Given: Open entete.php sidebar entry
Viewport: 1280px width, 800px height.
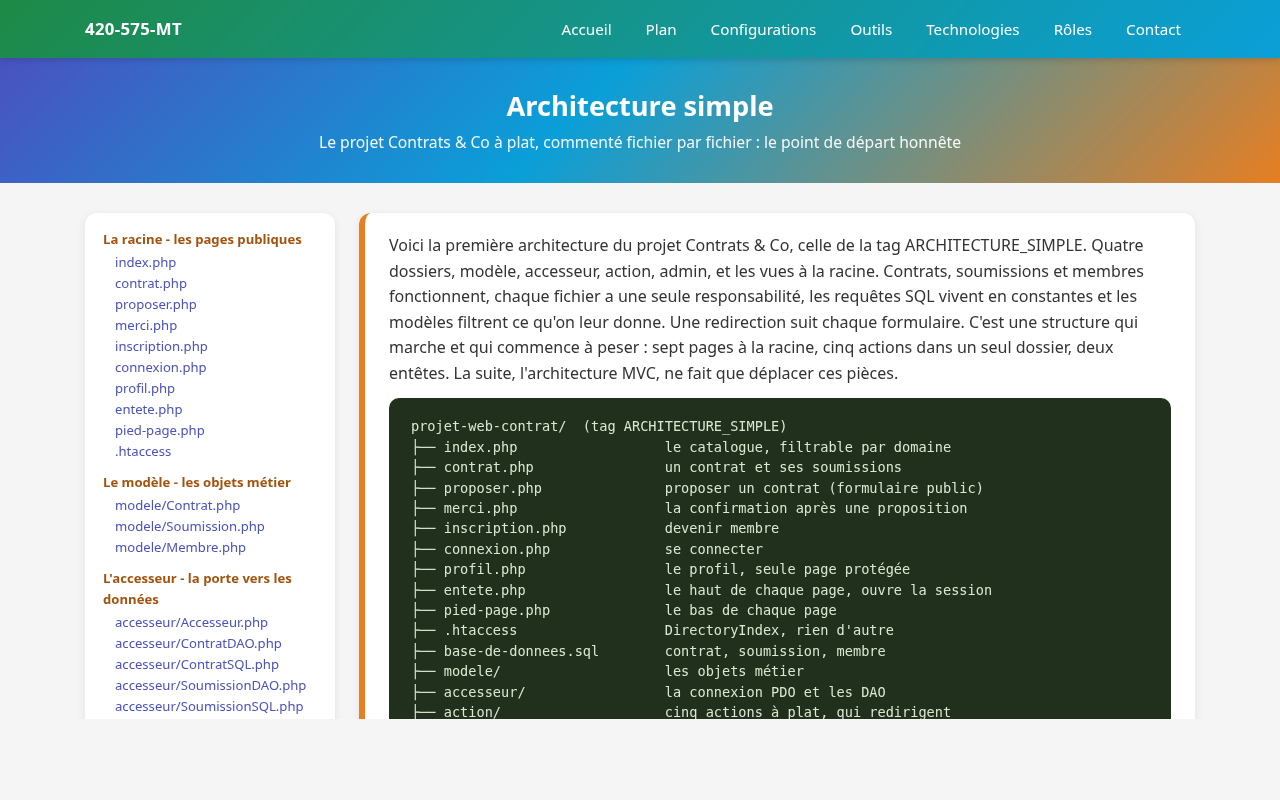Looking at the screenshot, I should (x=149, y=409).
